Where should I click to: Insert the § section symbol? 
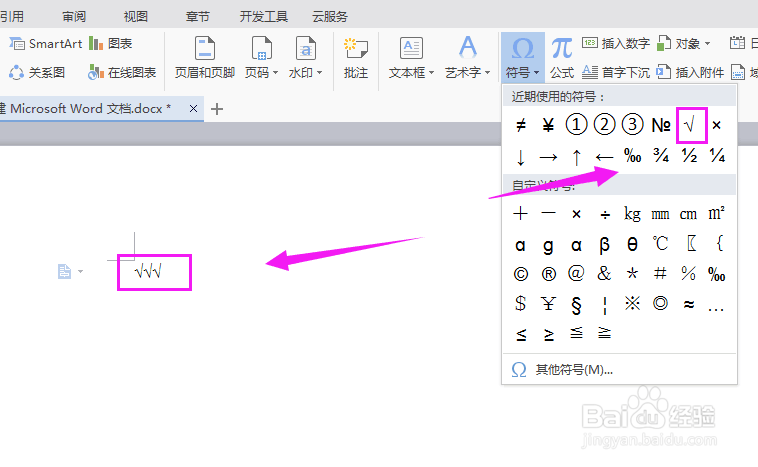[x=576, y=305]
